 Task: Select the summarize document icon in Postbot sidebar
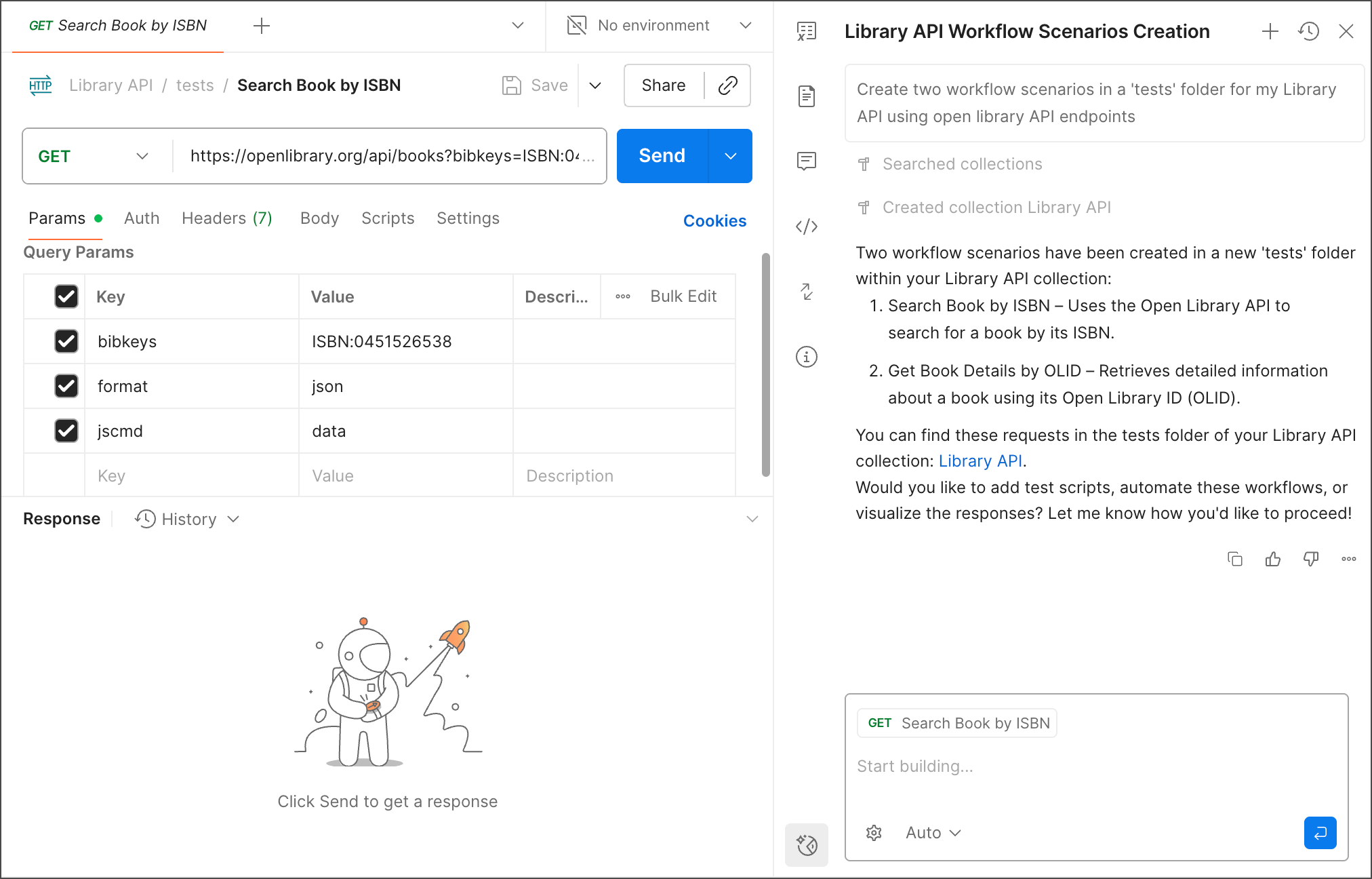[806, 96]
